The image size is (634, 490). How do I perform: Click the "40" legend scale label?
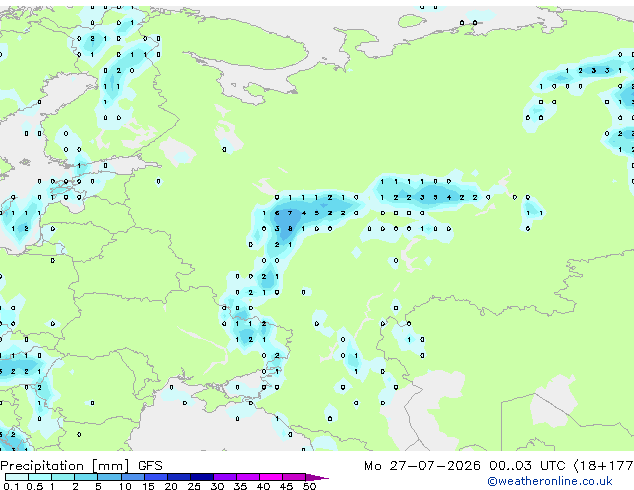[263, 486]
